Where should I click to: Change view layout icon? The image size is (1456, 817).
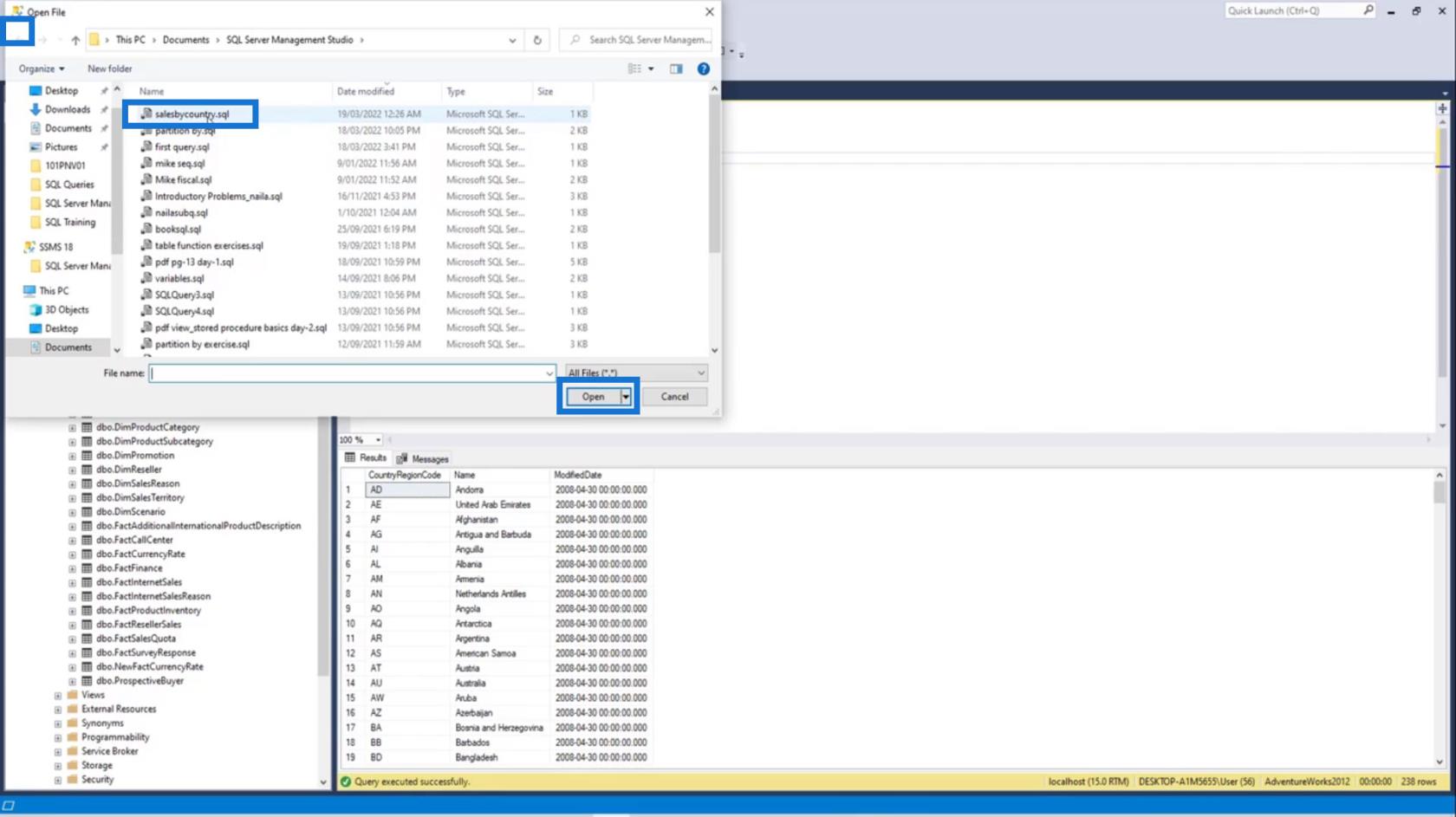pyautogui.click(x=634, y=68)
